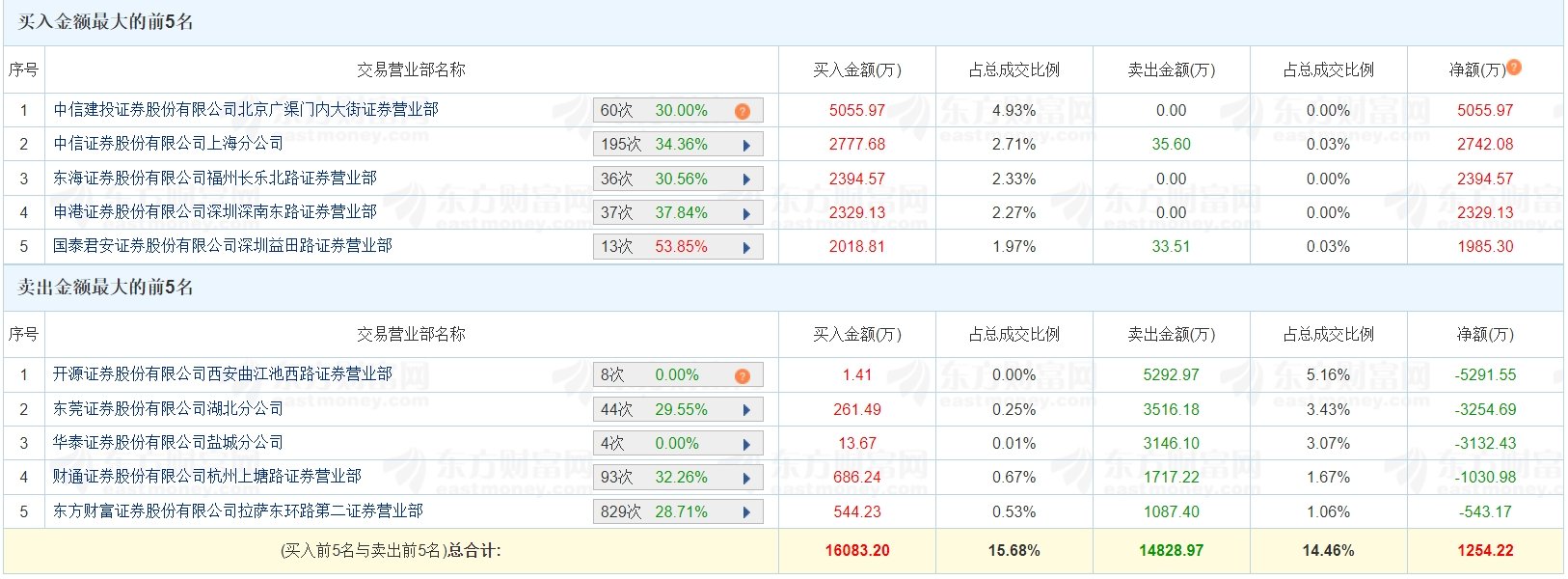Click the 195次 34.36% stat text
The width and height of the screenshot is (1568, 579).
pos(654,145)
